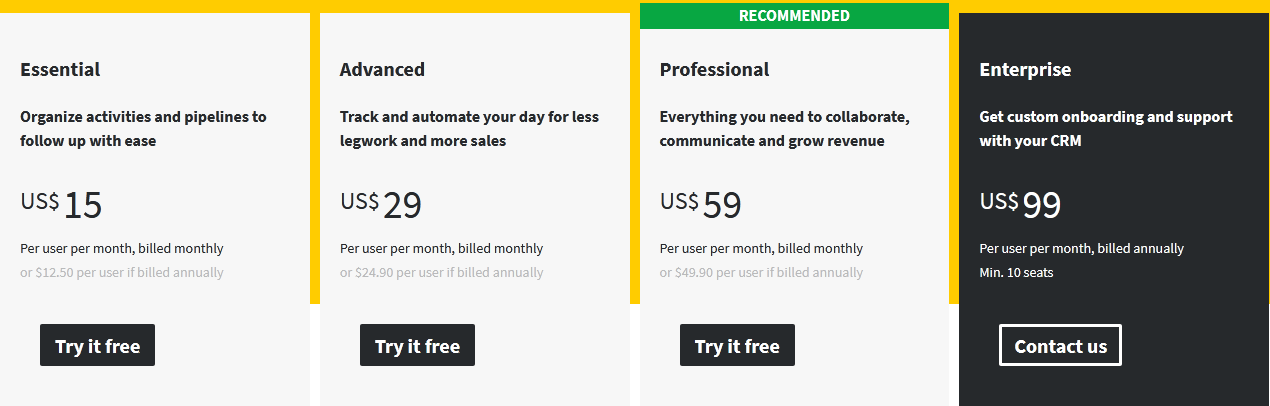Click Try it free under Essential plan
The height and width of the screenshot is (406, 1270).
(x=97, y=346)
